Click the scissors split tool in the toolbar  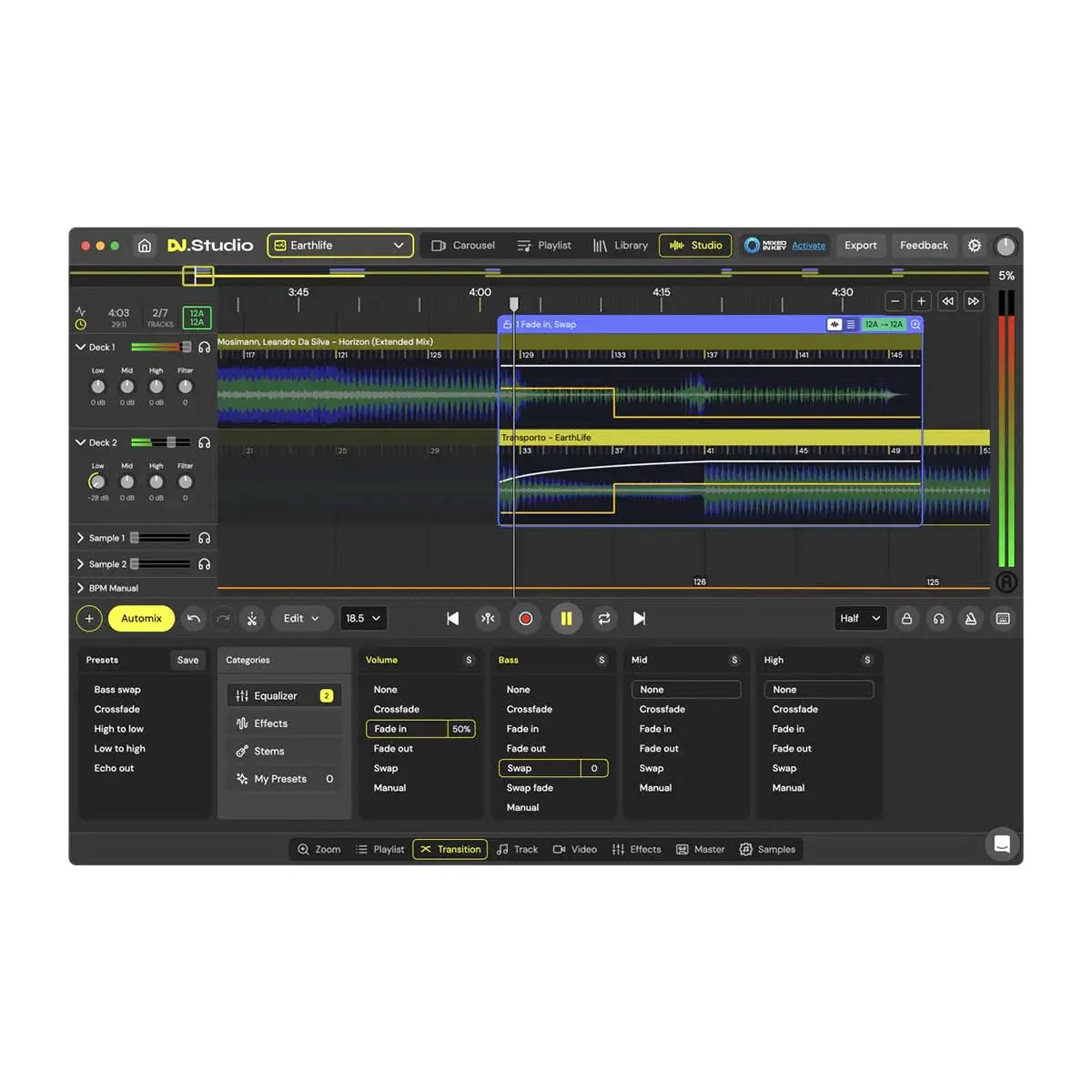click(252, 618)
